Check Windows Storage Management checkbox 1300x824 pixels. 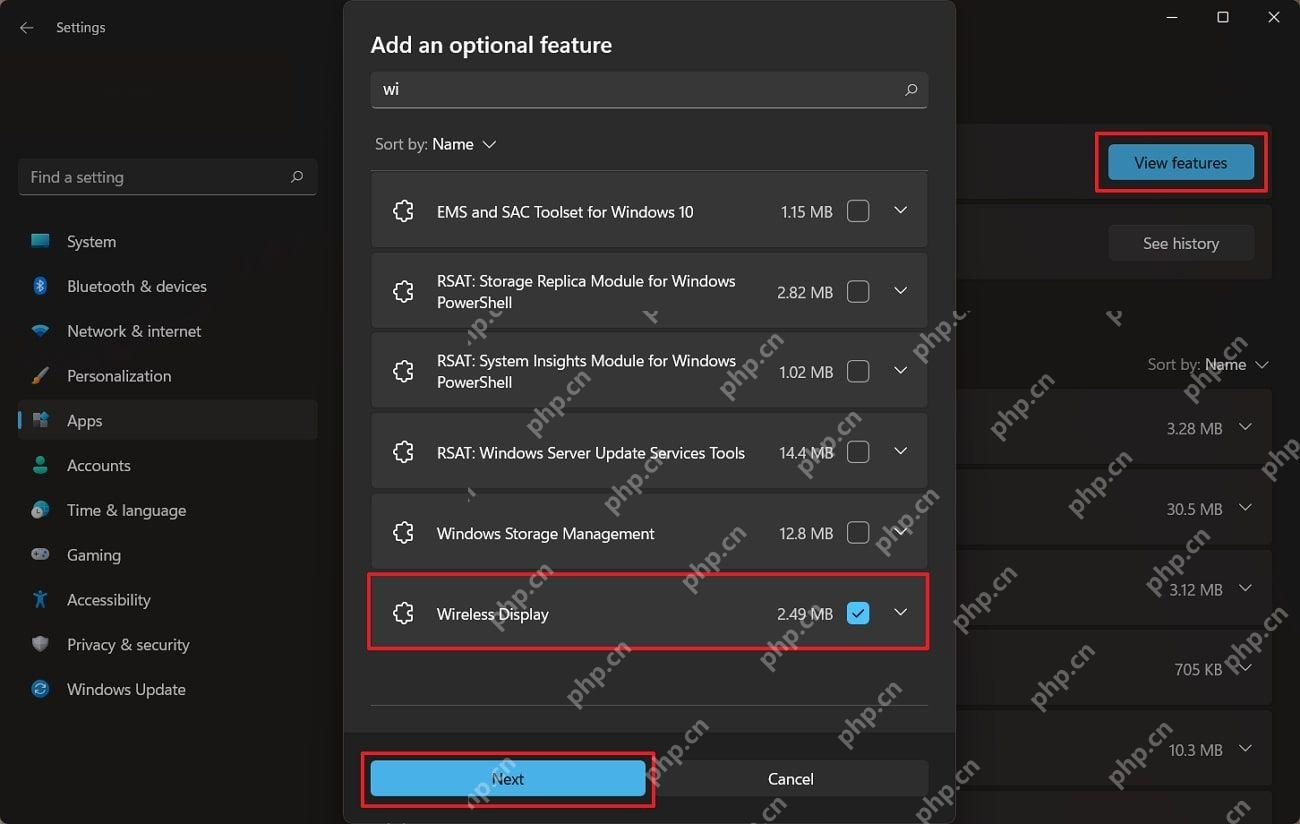[x=858, y=533]
